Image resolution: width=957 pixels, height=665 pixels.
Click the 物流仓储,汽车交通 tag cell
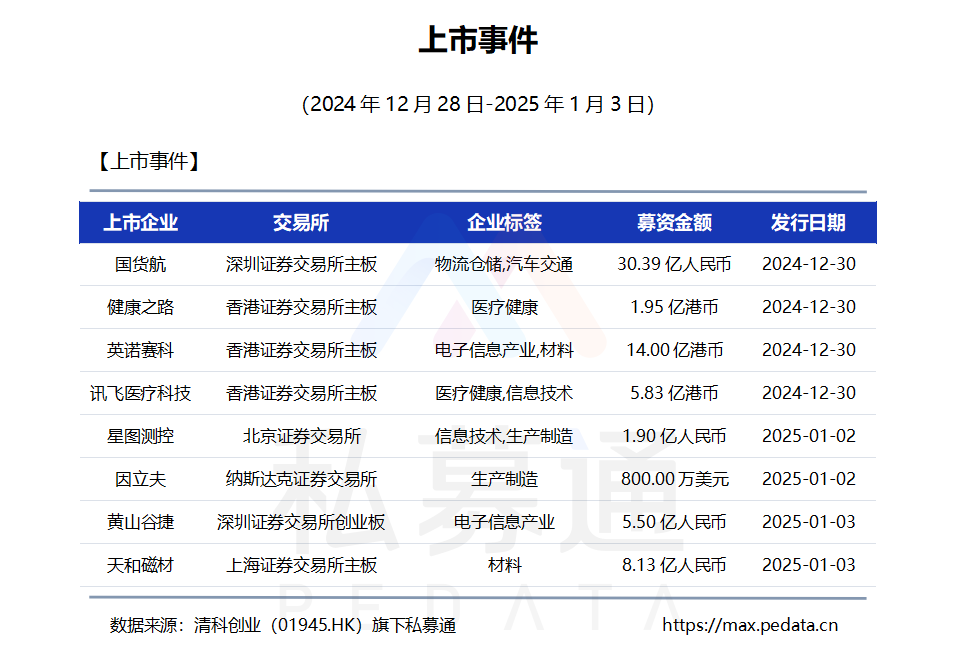click(x=504, y=264)
